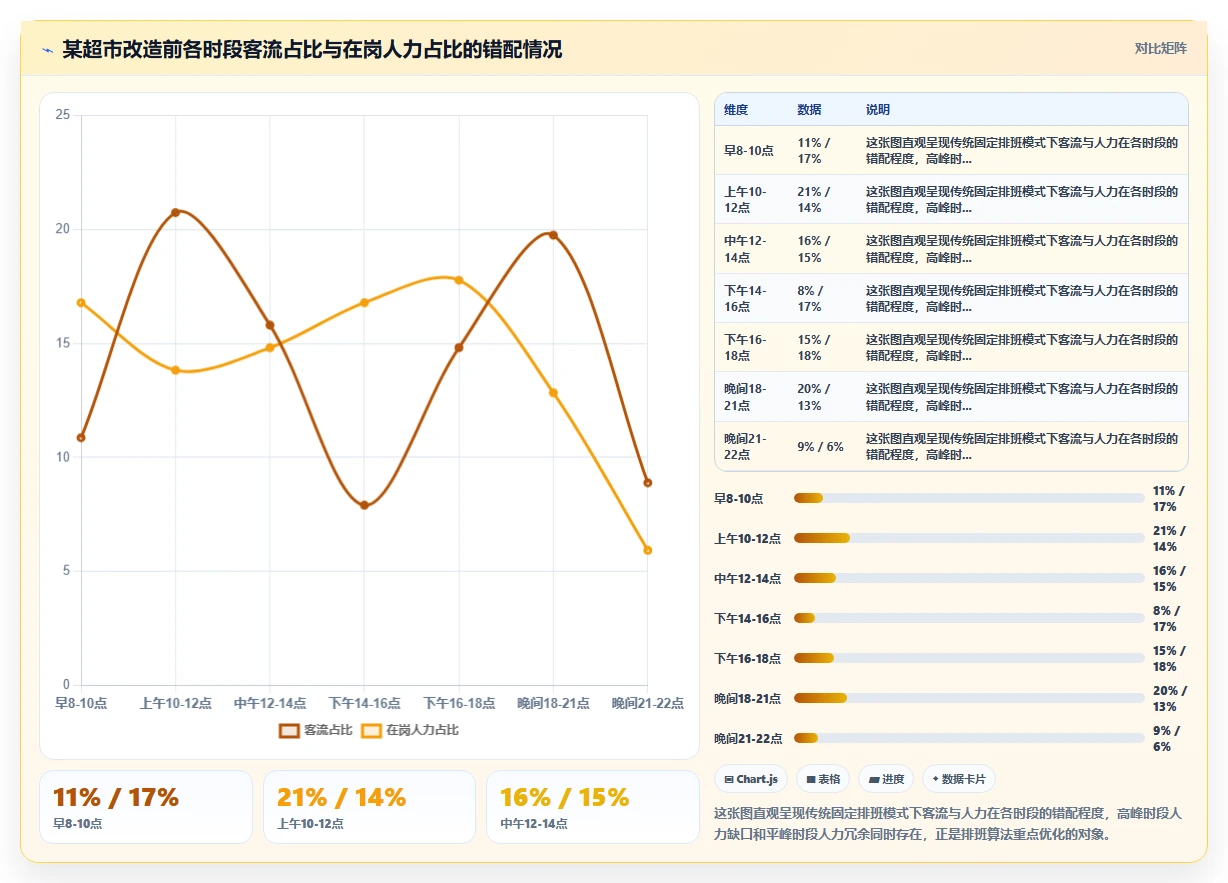Toggle 在岗人力占比 legend swatch
The height and width of the screenshot is (883, 1228).
[x=371, y=731]
